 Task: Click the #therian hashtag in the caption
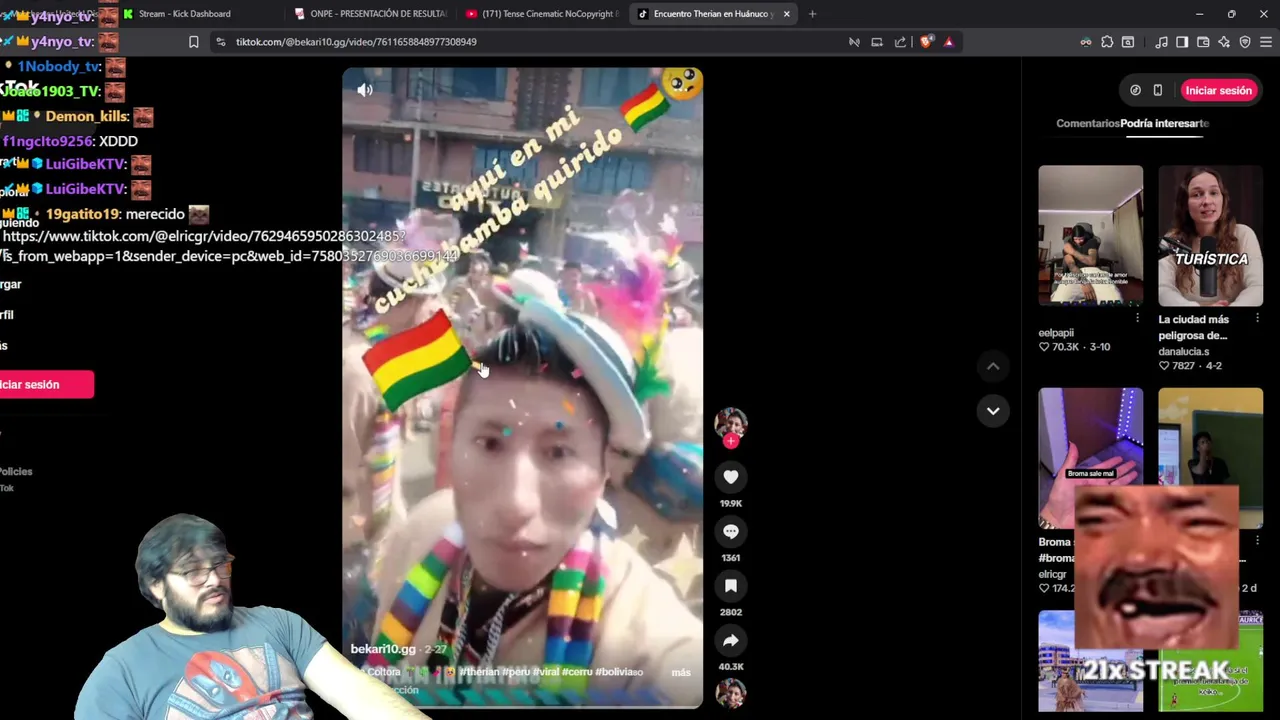pos(479,672)
